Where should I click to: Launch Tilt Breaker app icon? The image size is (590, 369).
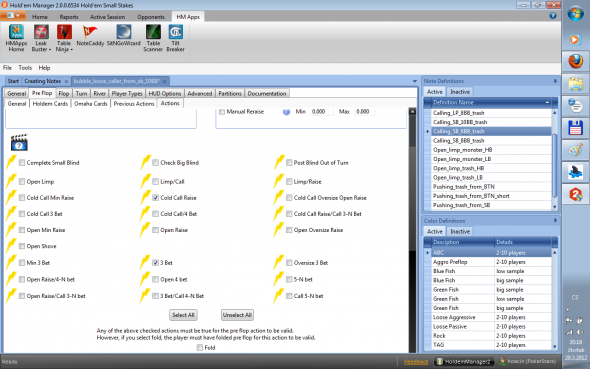click(x=175, y=32)
